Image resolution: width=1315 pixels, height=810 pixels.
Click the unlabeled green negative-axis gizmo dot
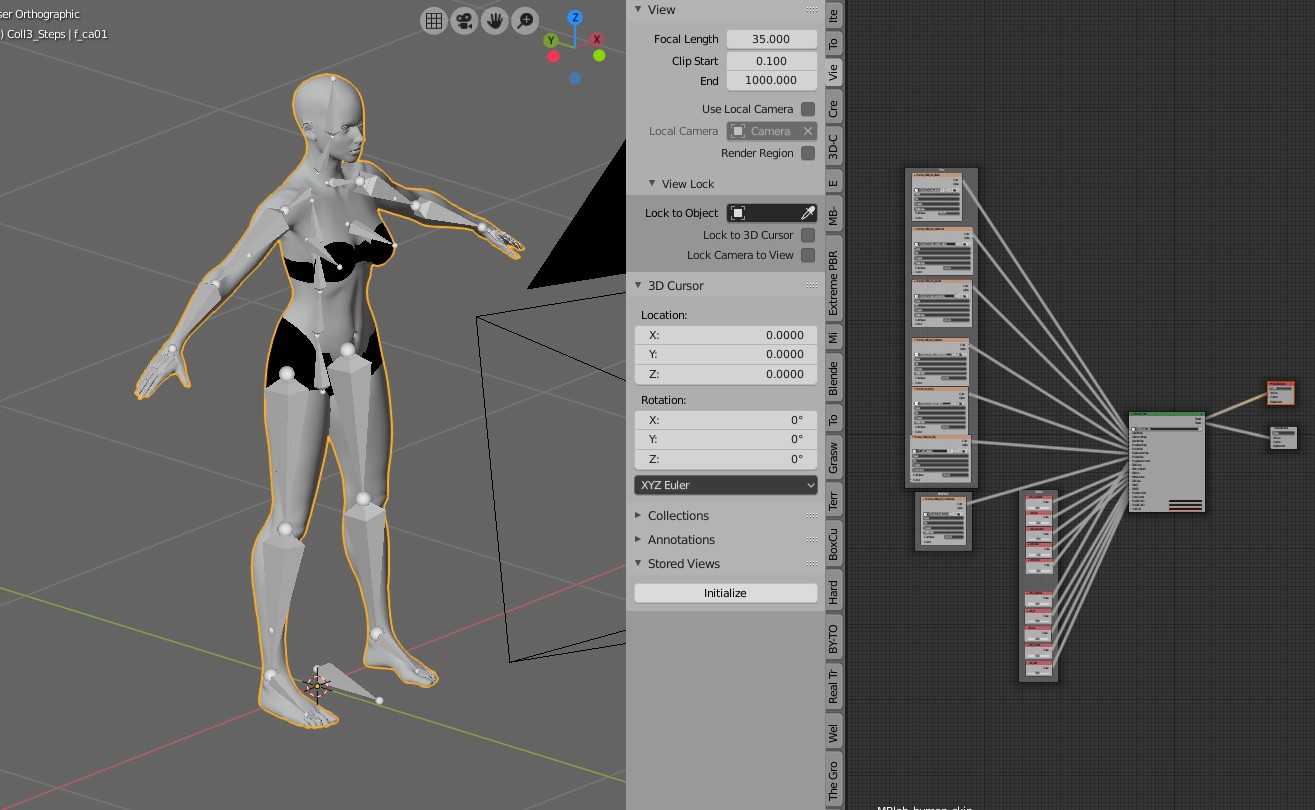[x=599, y=56]
